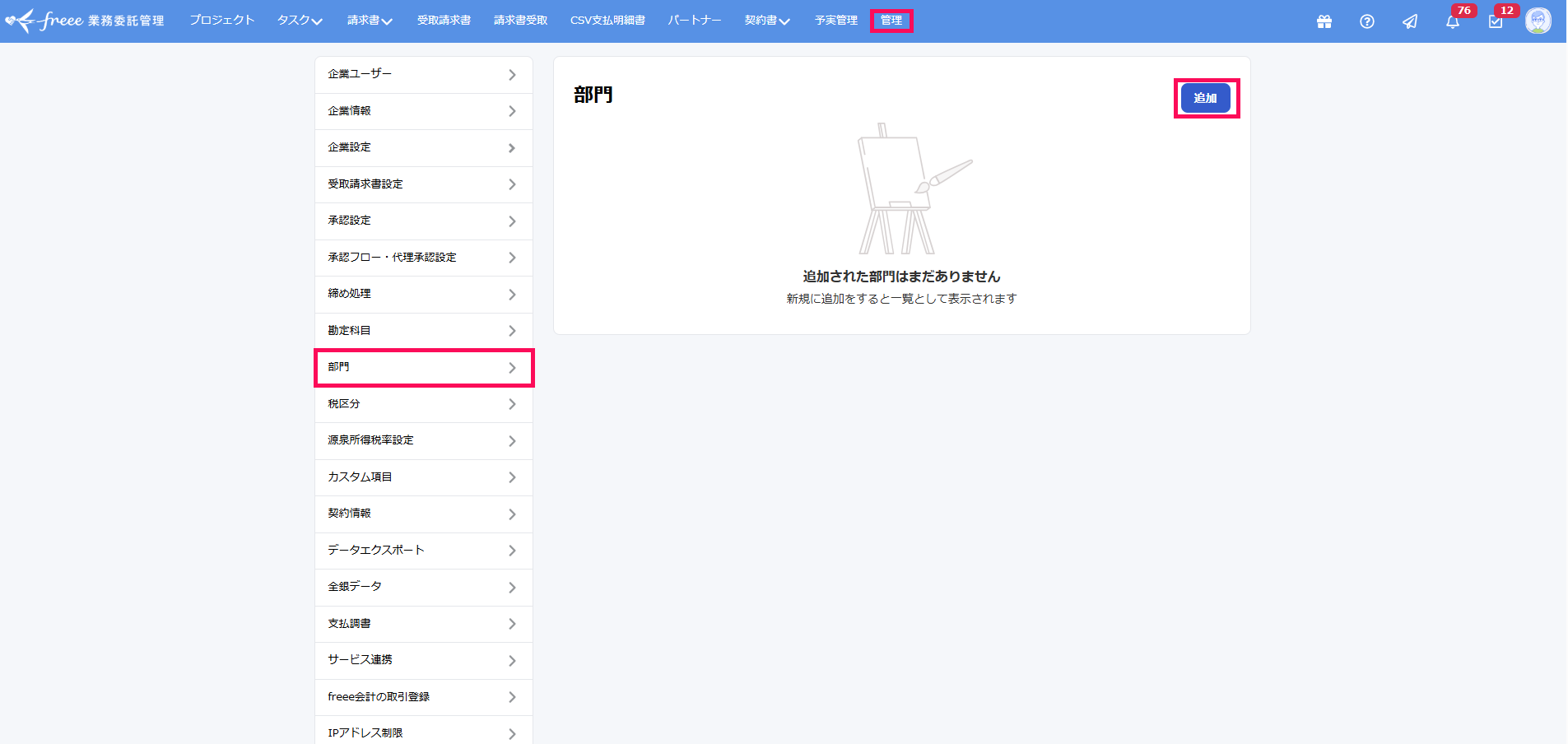The height and width of the screenshot is (744, 1568).
Task: Open 承認設定 settings row
Action: (x=424, y=221)
